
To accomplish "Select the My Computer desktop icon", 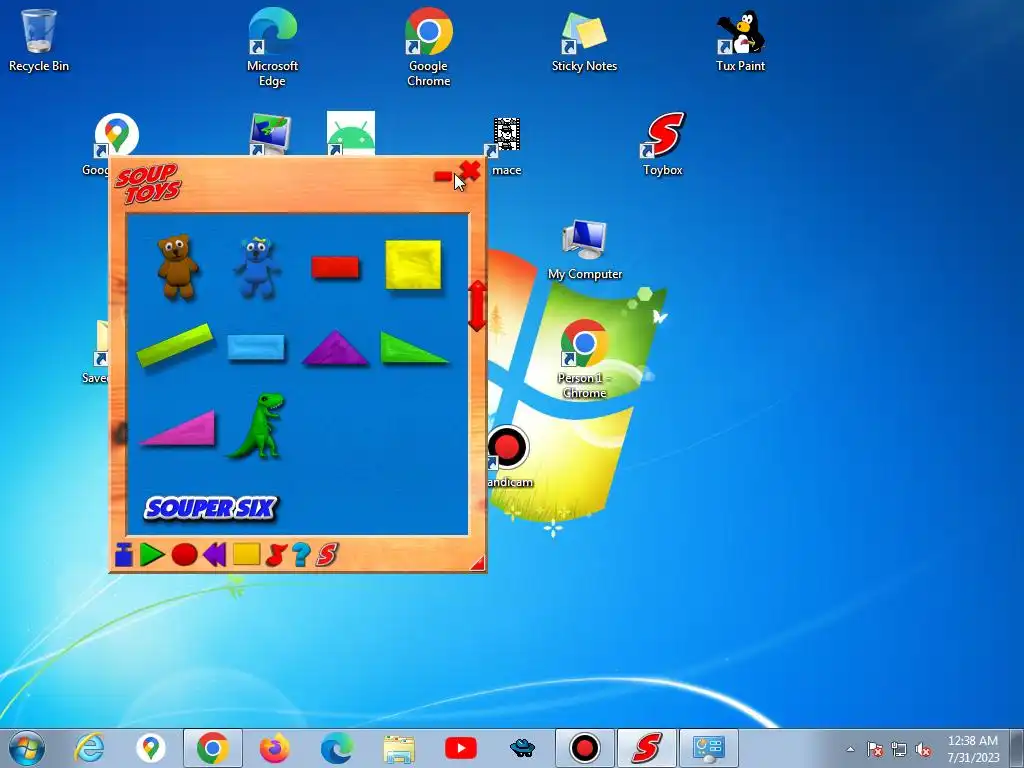I will point(585,250).
